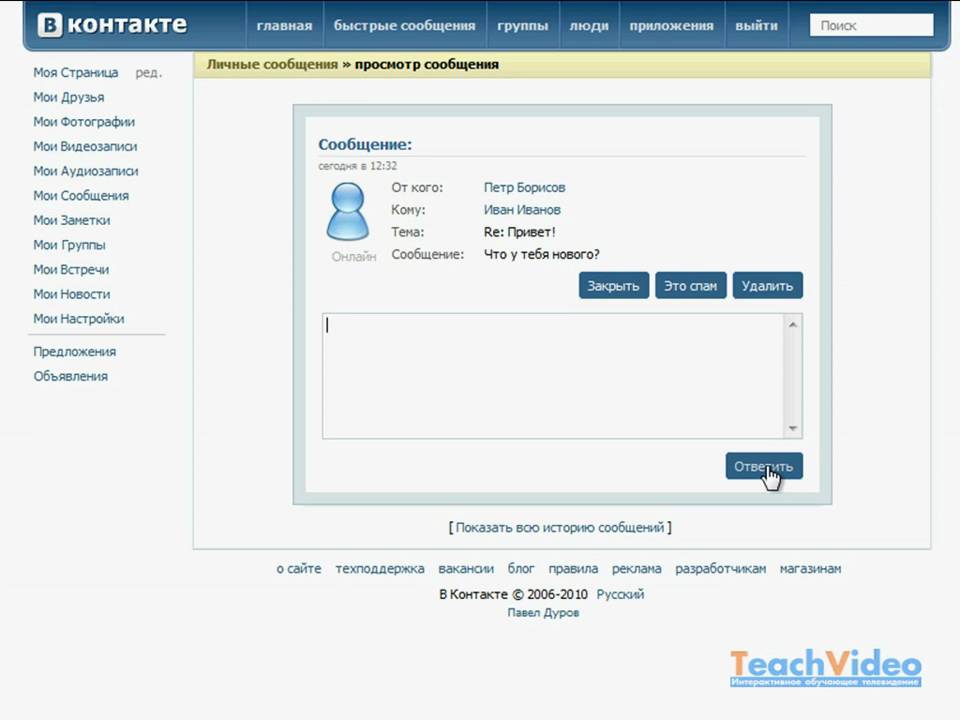Screen dimensions: 960x720
Task: Open Мои Заметки
Action: click(x=72, y=220)
